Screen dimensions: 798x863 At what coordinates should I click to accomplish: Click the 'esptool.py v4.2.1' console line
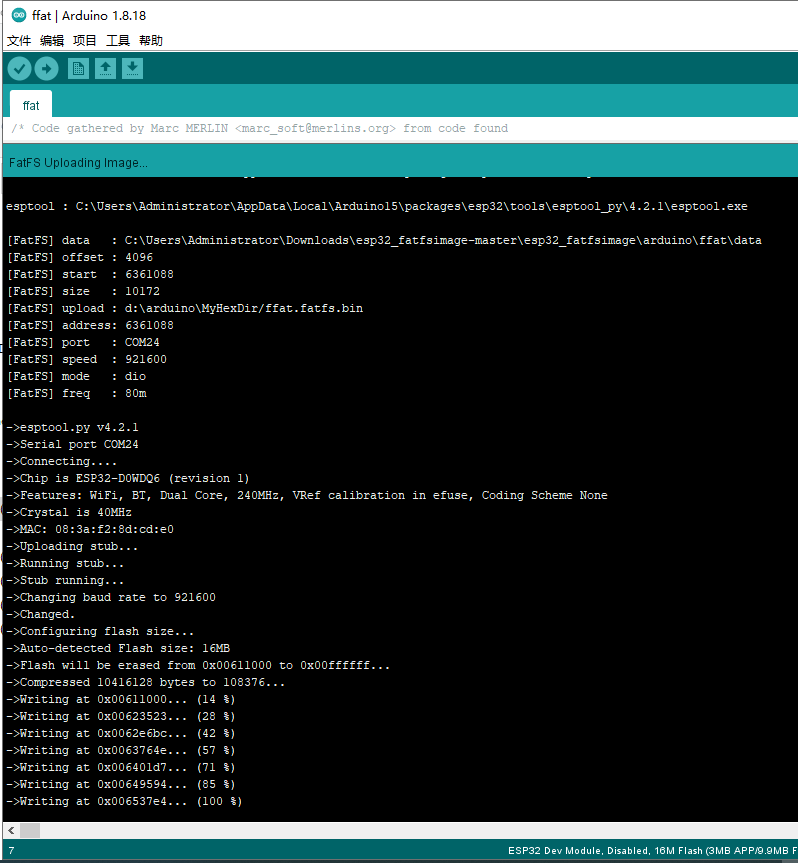tap(72, 428)
